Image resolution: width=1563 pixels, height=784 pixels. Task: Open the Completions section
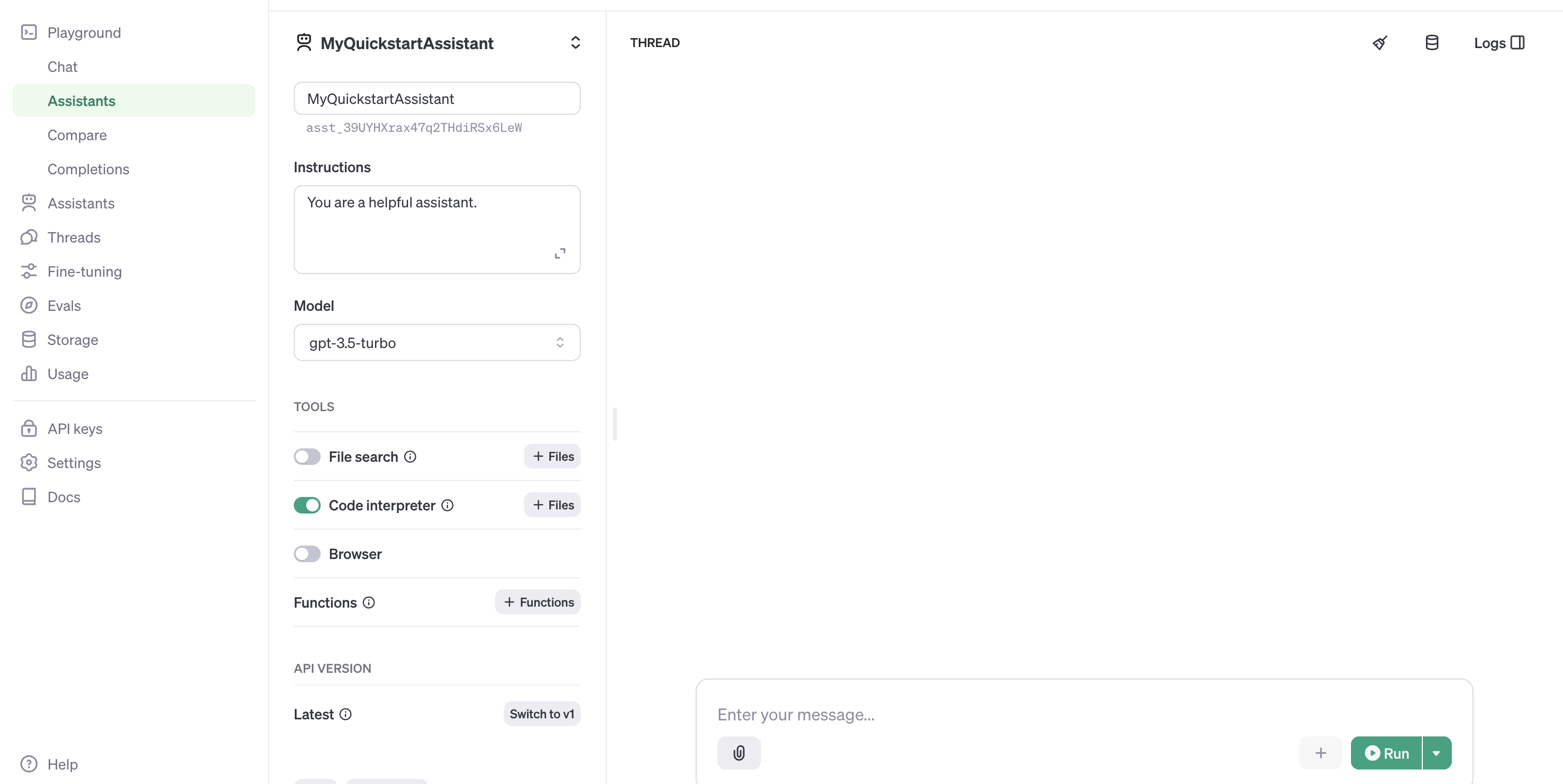tap(88, 169)
